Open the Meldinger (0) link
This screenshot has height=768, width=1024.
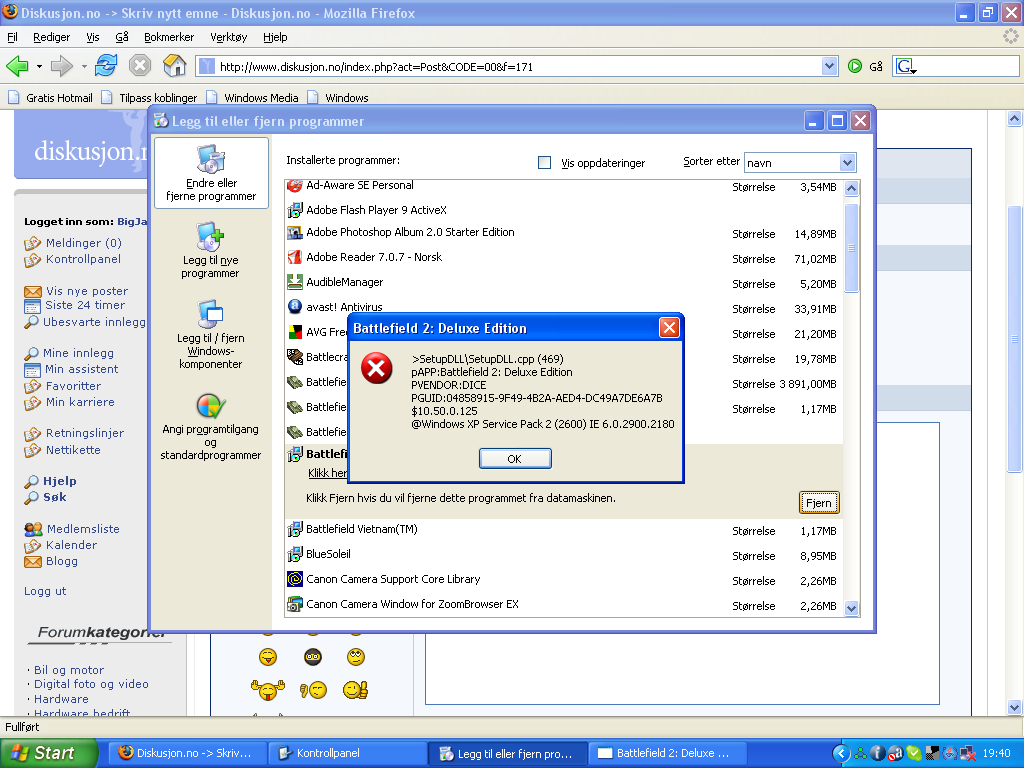pos(84,243)
